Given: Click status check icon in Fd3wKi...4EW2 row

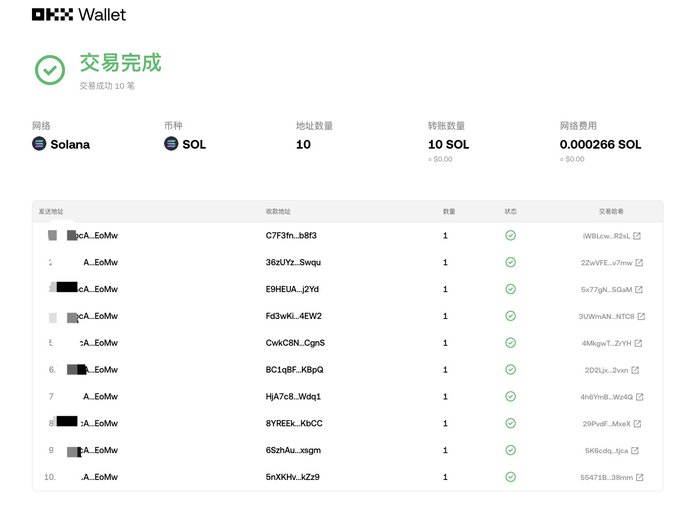Looking at the screenshot, I should 510,316.
